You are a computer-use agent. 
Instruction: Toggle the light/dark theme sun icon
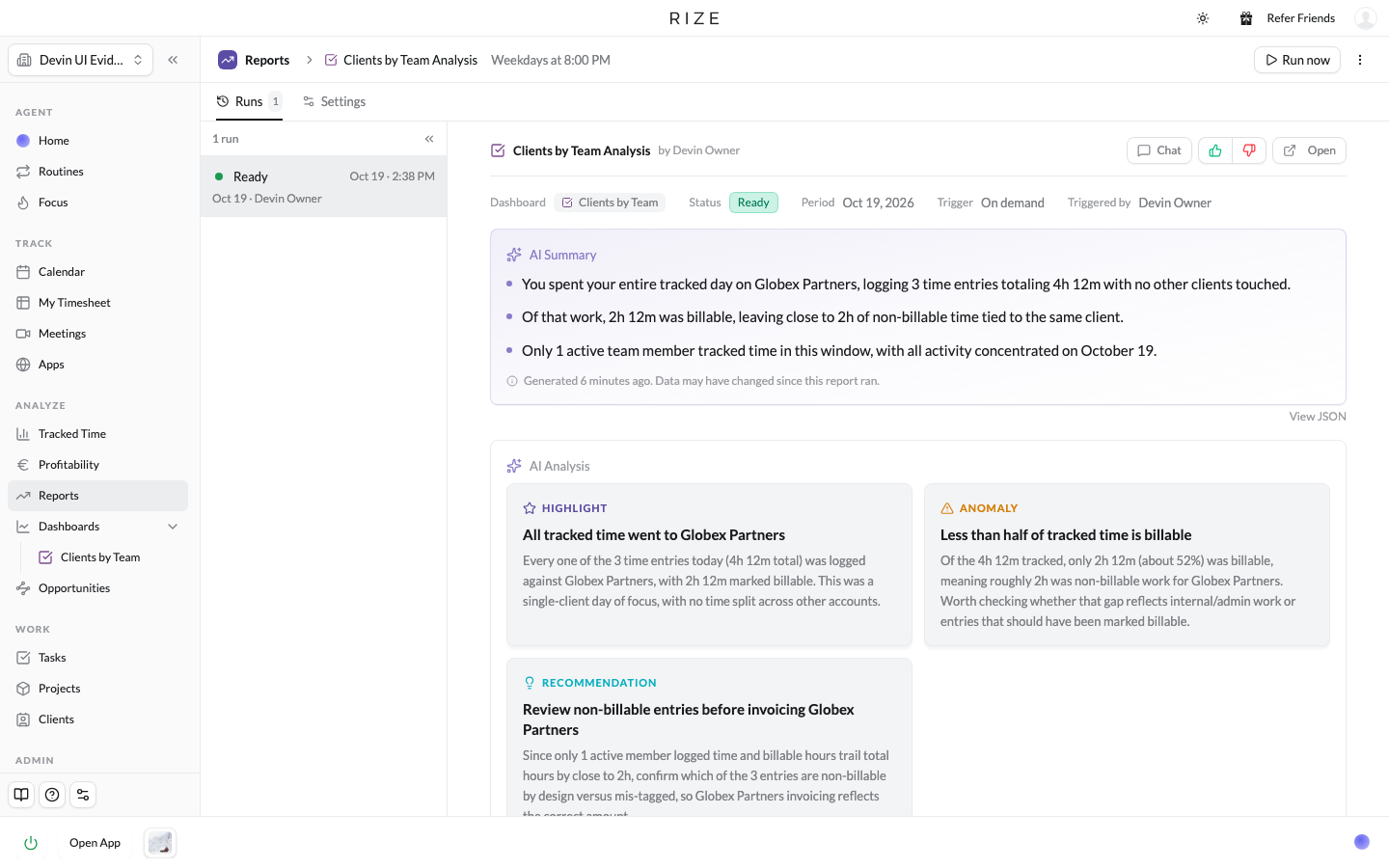coord(1203,18)
